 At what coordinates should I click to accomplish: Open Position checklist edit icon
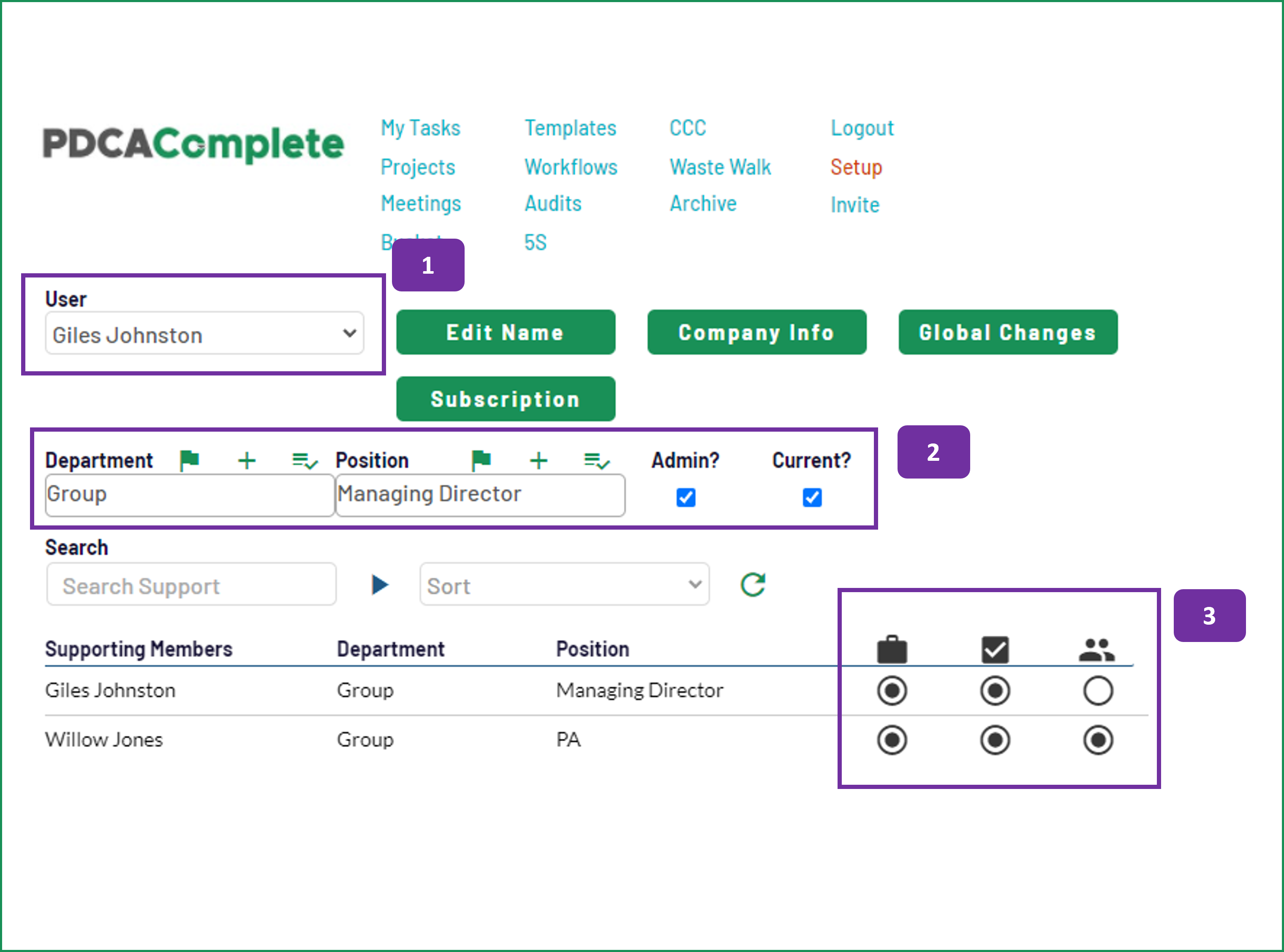[x=596, y=461]
